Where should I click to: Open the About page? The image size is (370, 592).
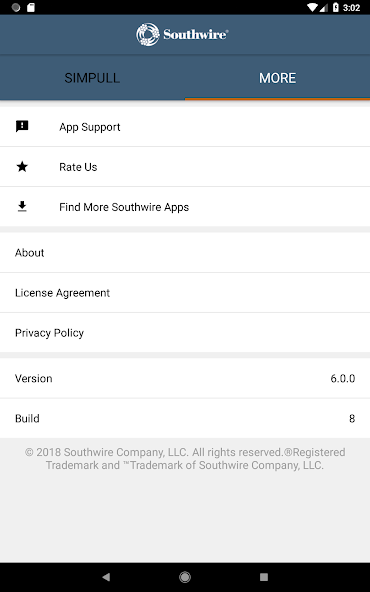(x=185, y=253)
